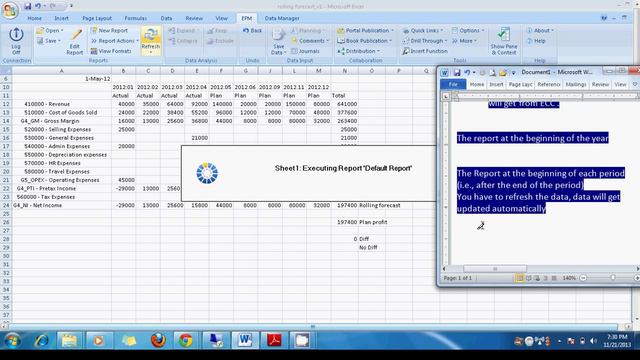Open the Options dropdown in Tools
This screenshot has height=360, width=640.
tap(468, 31)
